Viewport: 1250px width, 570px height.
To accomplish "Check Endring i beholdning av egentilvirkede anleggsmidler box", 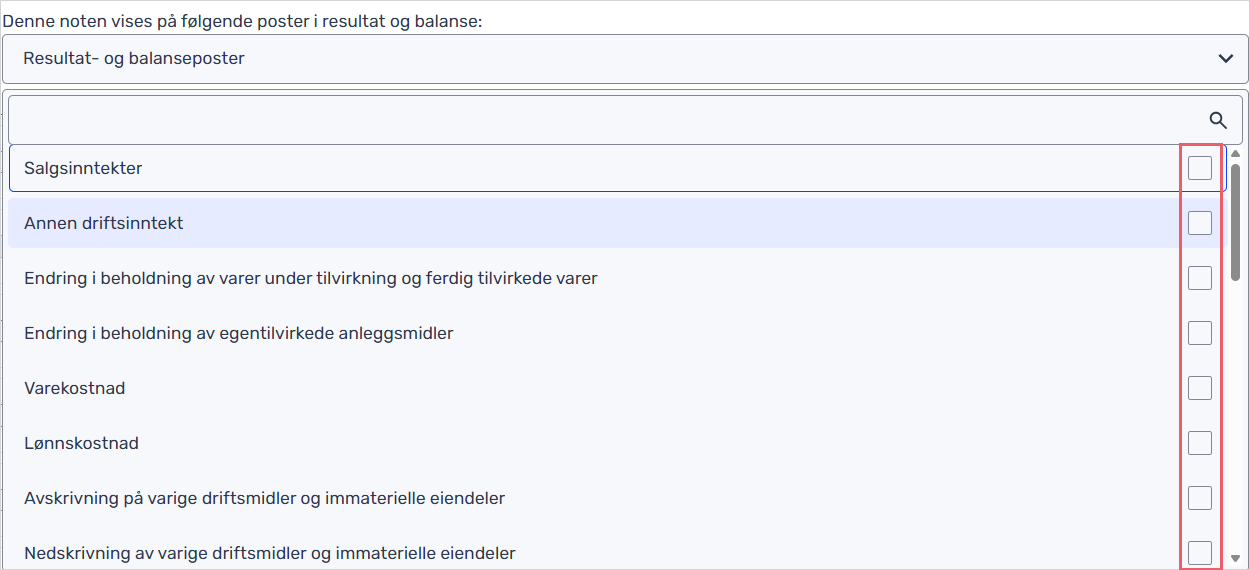I will (1200, 333).
